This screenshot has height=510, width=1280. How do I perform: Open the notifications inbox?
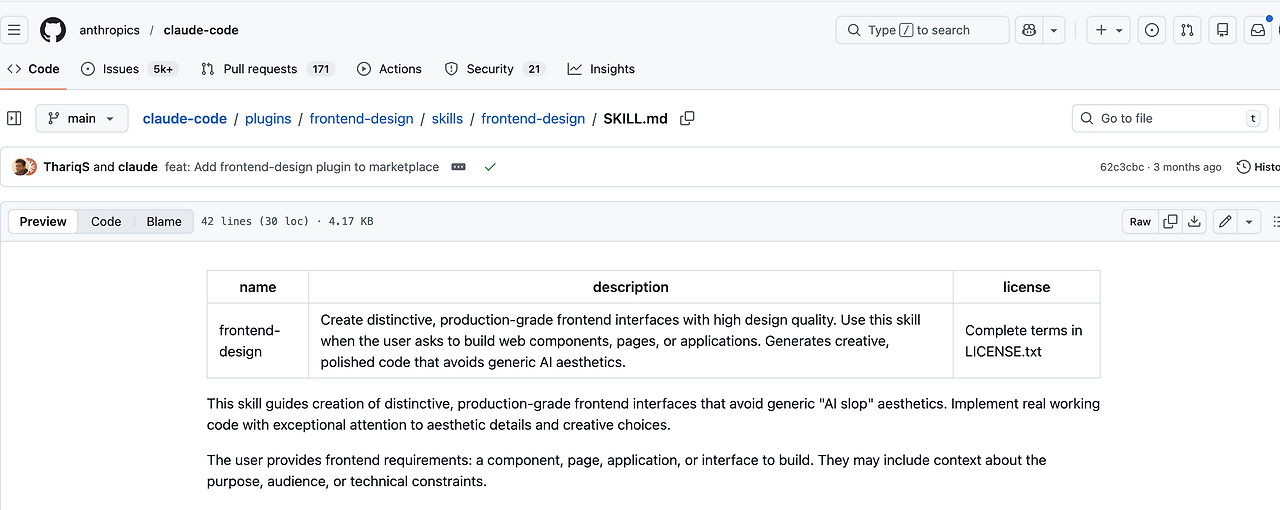(1258, 30)
